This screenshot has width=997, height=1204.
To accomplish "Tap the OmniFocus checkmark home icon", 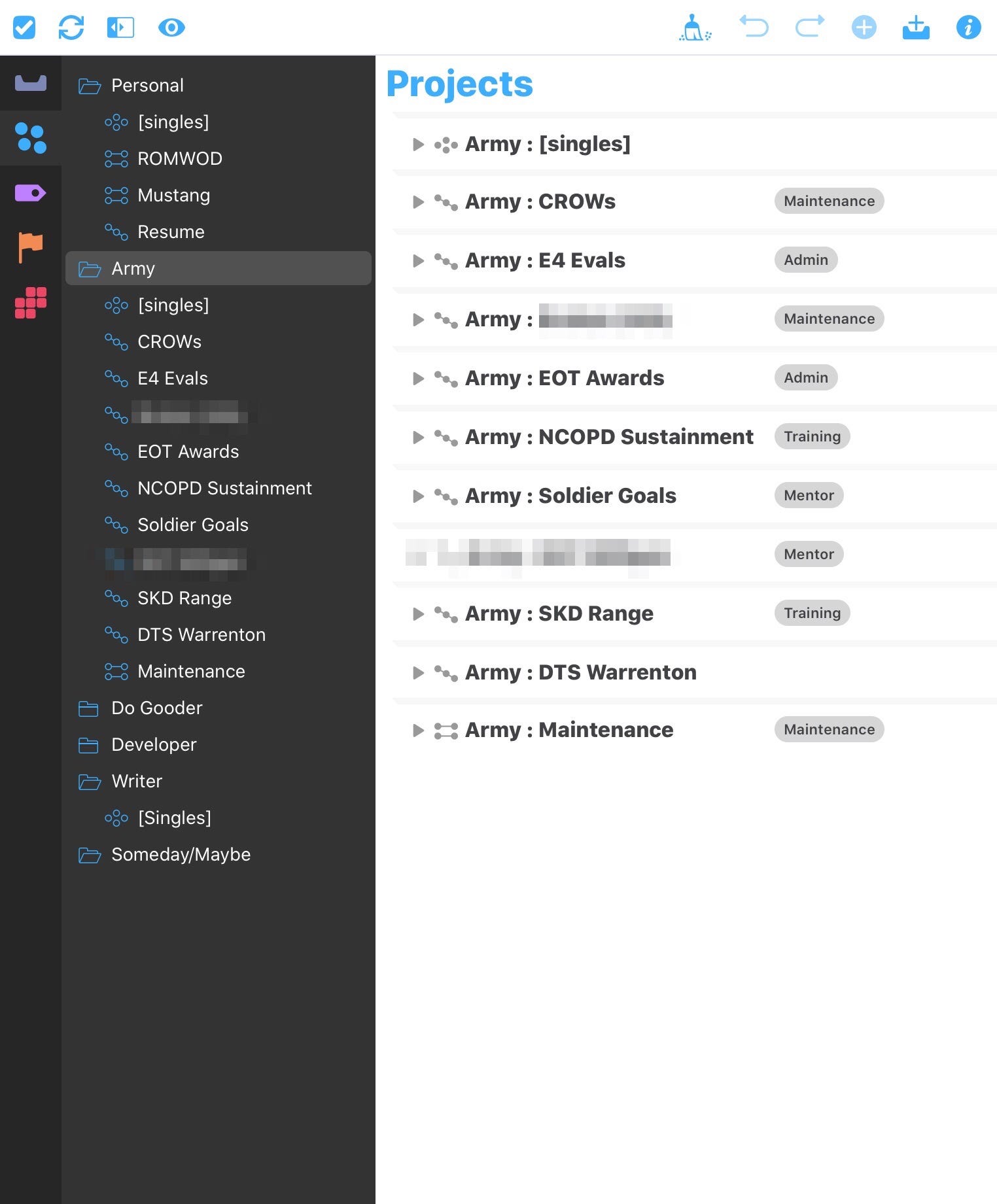I will tap(24, 27).
